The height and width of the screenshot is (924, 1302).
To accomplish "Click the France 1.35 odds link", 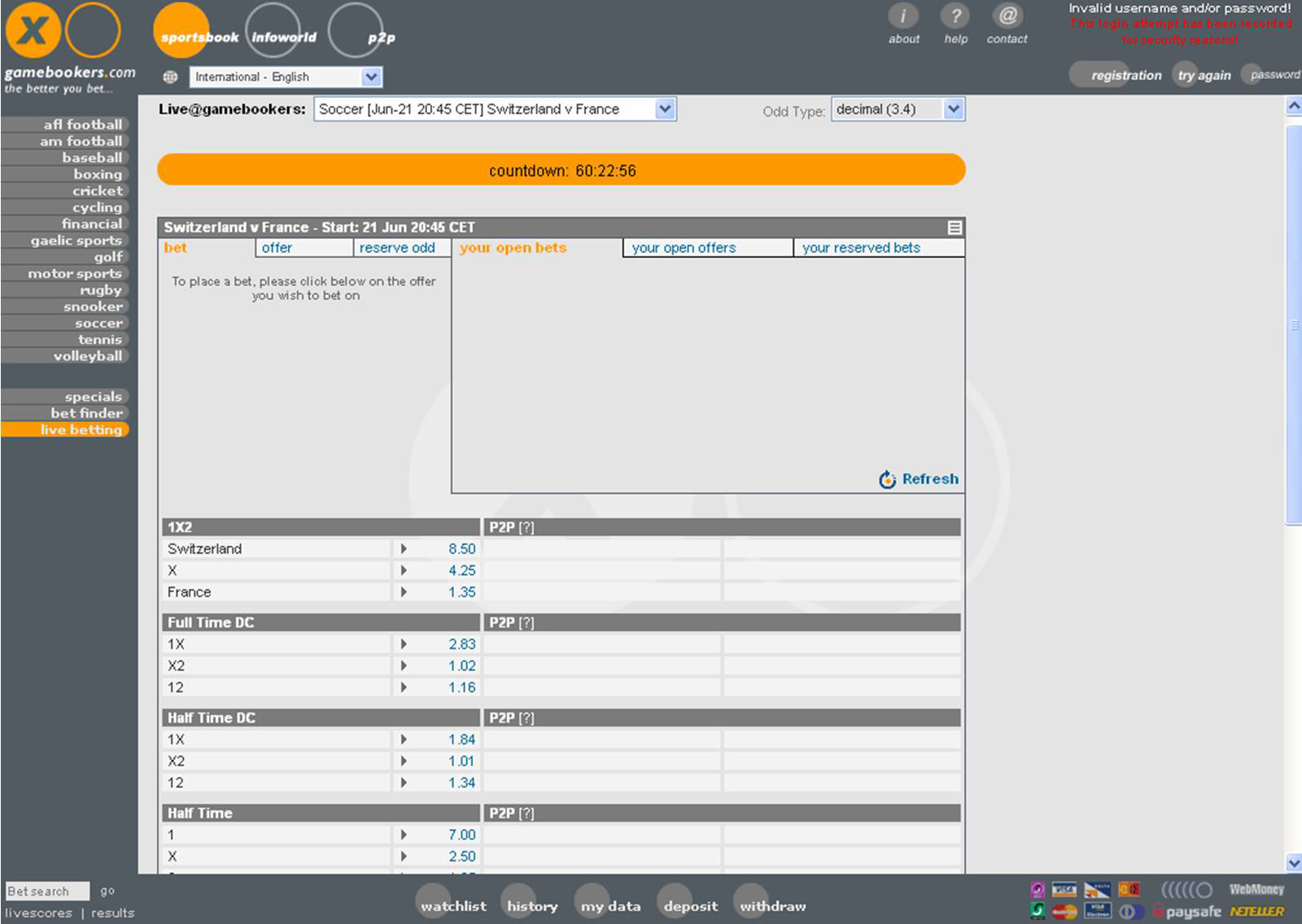I will tap(461, 592).
